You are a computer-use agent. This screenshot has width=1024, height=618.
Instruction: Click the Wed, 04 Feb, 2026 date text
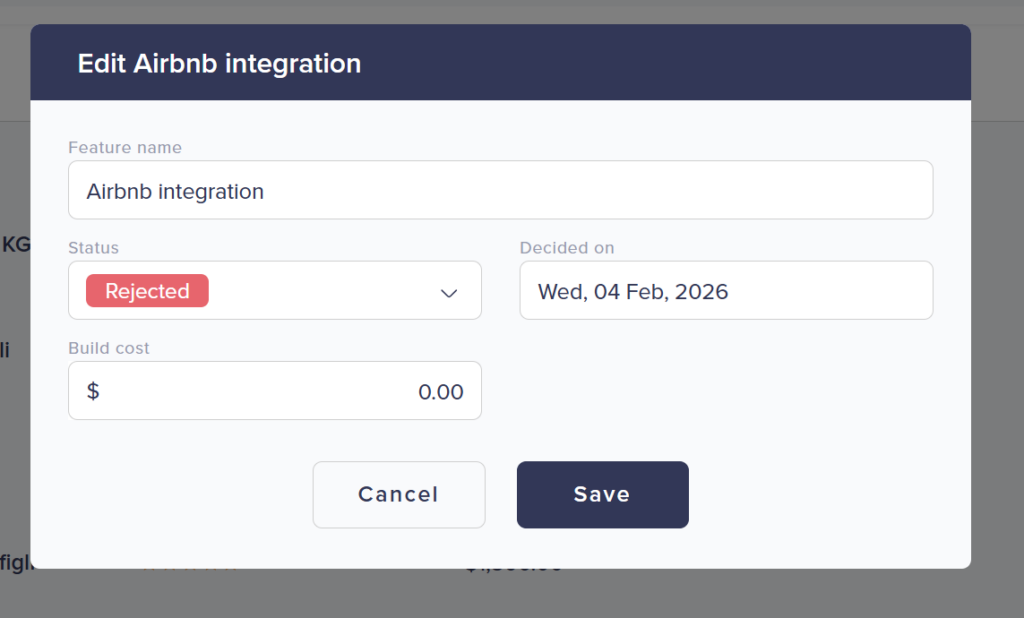633,292
